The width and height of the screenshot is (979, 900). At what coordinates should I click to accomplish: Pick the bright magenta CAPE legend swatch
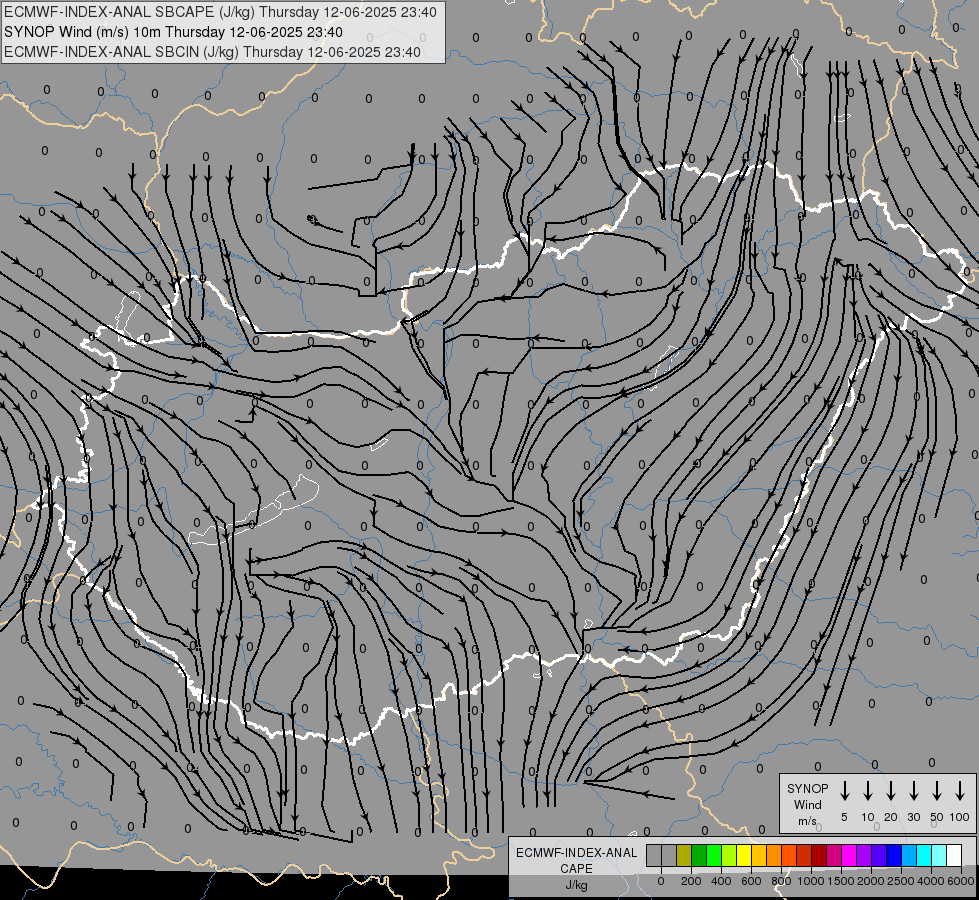pos(849,855)
